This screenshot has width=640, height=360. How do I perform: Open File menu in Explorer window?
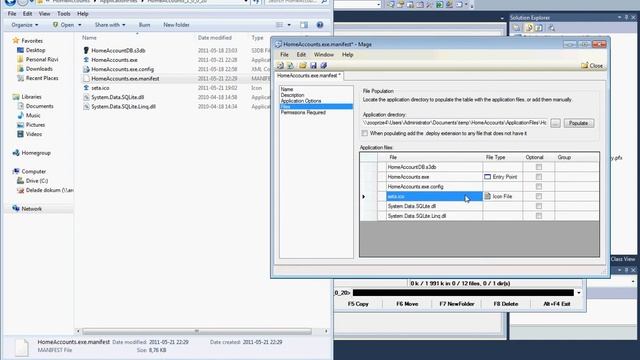click(x=12, y=13)
